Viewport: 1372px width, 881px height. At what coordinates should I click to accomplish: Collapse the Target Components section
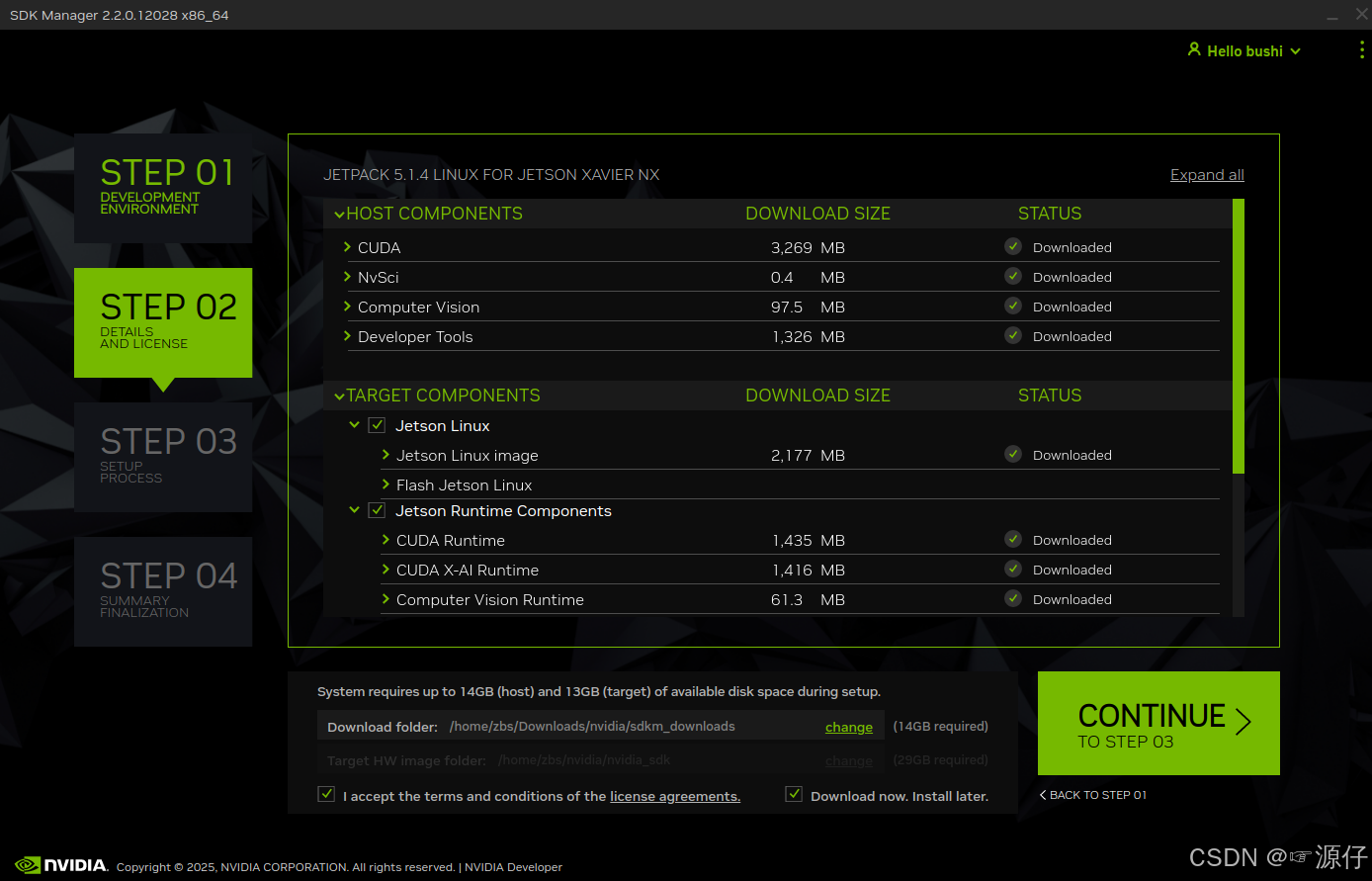[x=339, y=396]
